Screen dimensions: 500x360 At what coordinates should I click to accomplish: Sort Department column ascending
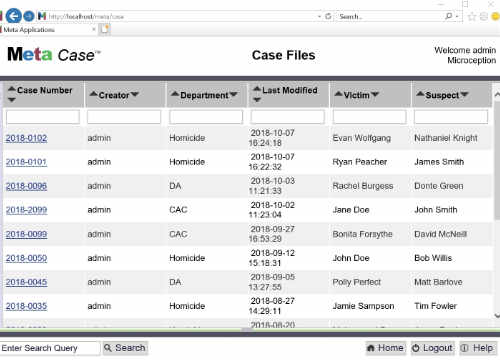pos(175,94)
